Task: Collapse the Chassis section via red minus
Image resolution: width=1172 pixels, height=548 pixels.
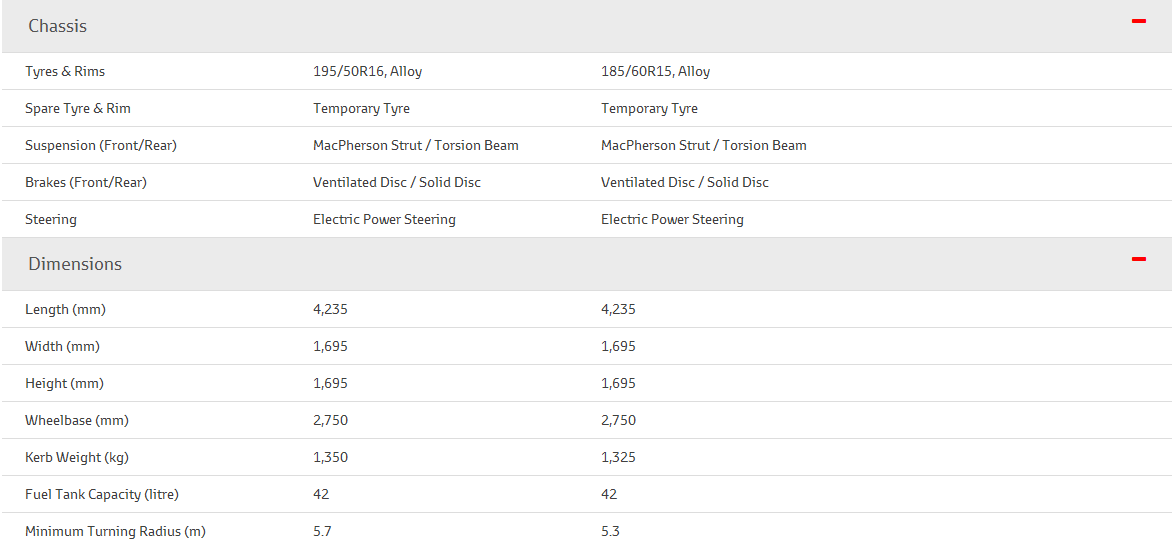Action: (1138, 21)
